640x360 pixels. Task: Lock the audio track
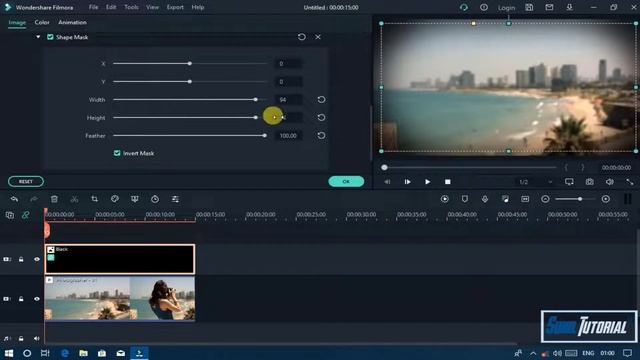[x=21, y=338]
